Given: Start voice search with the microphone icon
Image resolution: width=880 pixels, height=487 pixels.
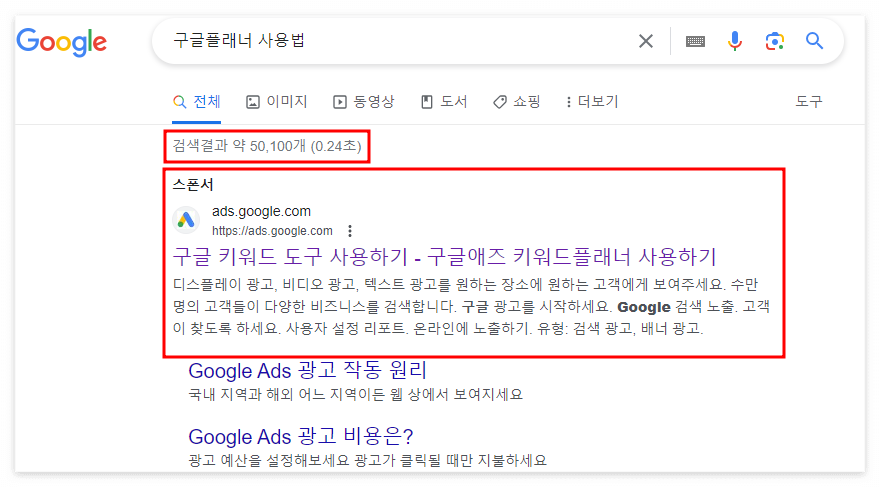Looking at the screenshot, I should pyautogui.click(x=735, y=41).
